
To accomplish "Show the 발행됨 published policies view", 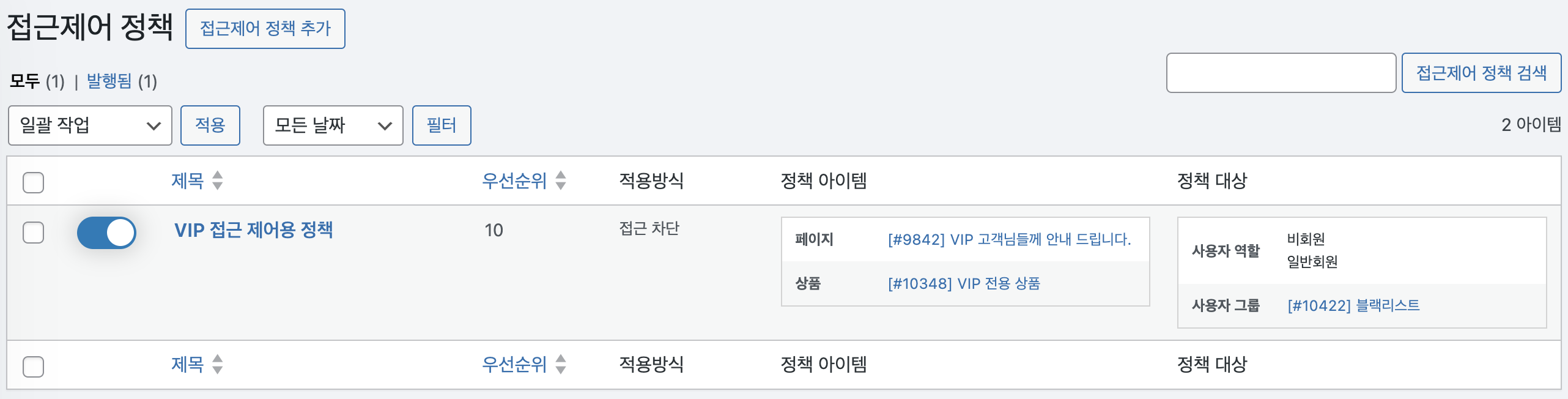I will tap(109, 81).
